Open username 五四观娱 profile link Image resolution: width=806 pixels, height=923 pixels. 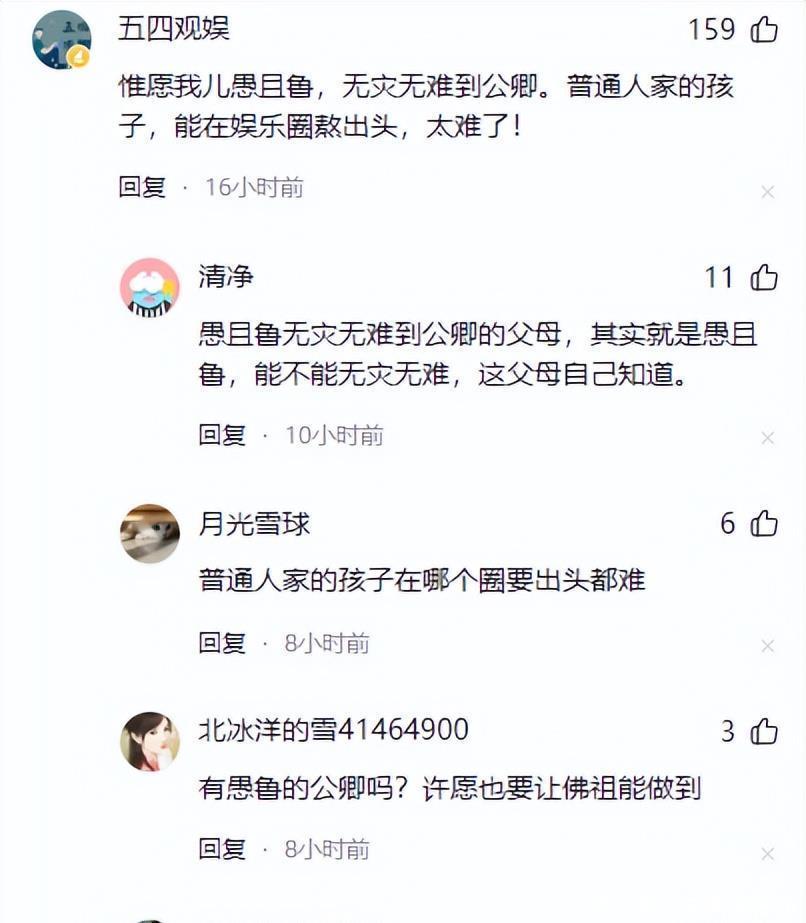(174, 28)
